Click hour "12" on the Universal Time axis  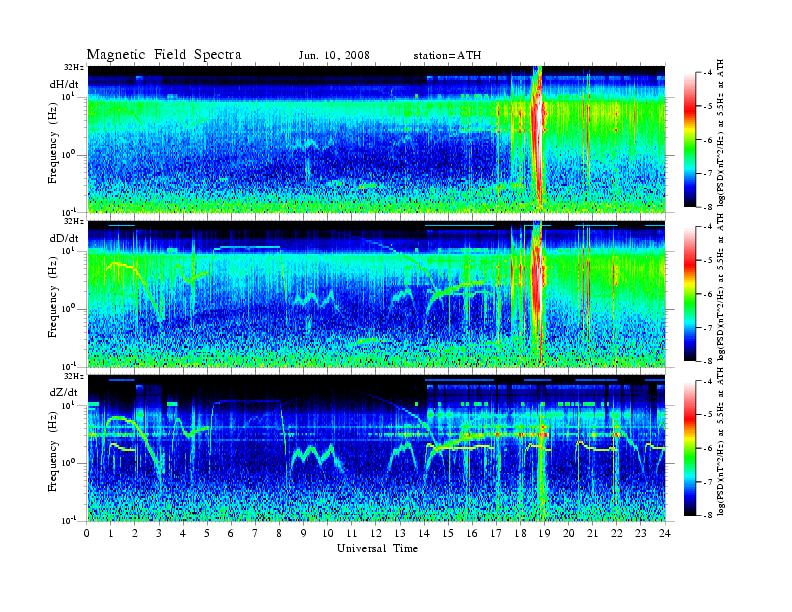376,533
